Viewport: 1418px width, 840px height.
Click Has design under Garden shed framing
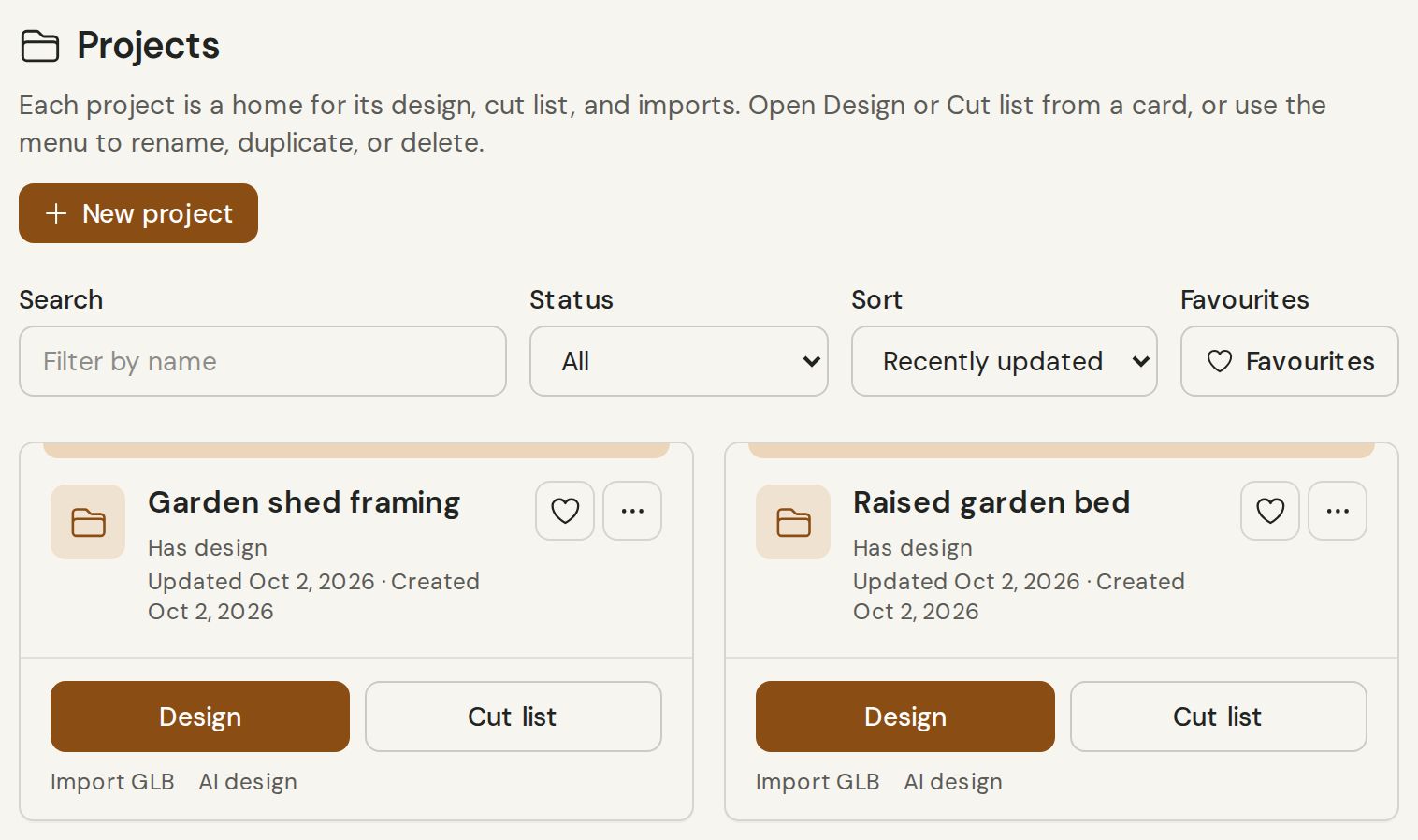point(208,548)
